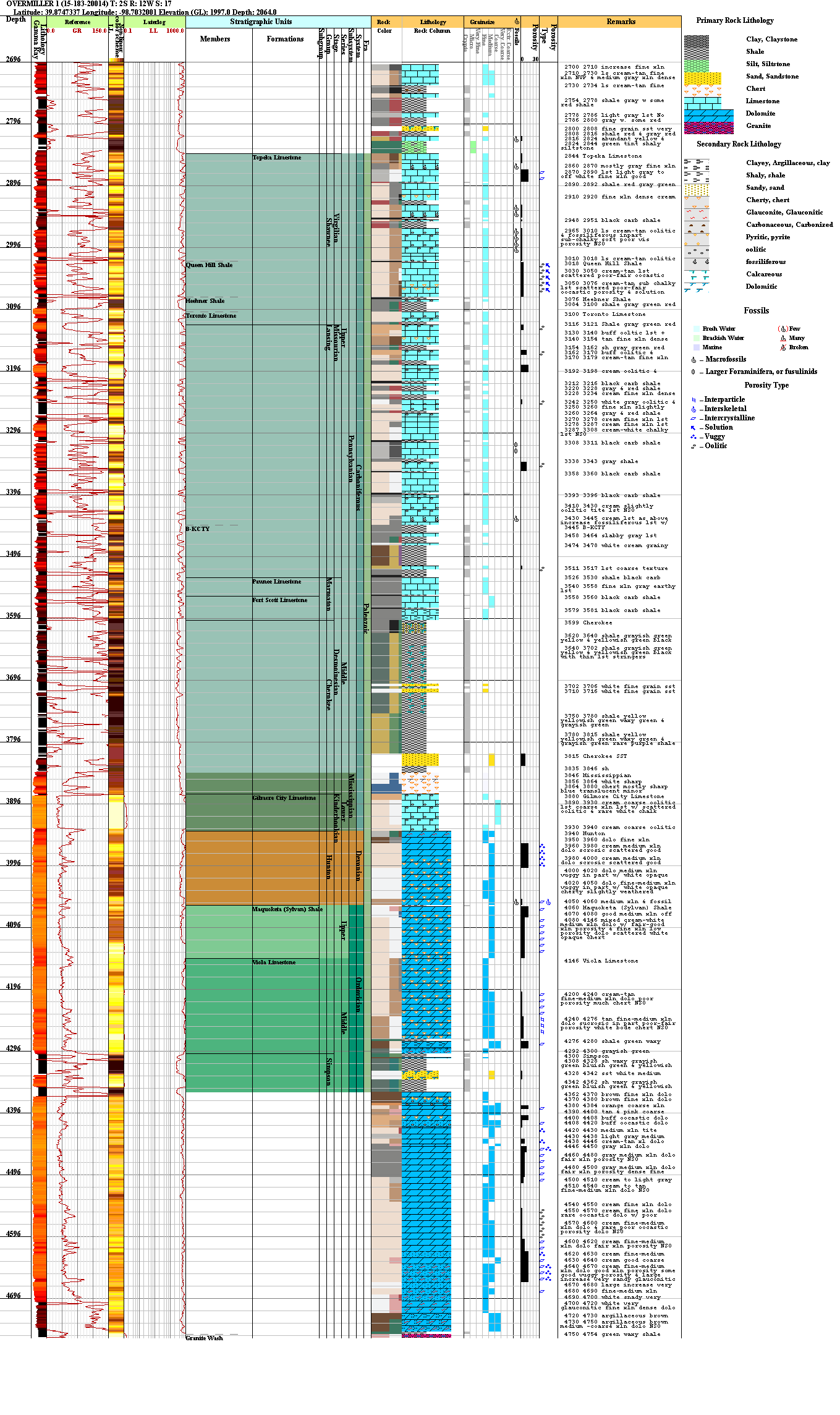Click the Brackish Water fossil color box
Screen dimensions: 840x1415
[x=696, y=338]
